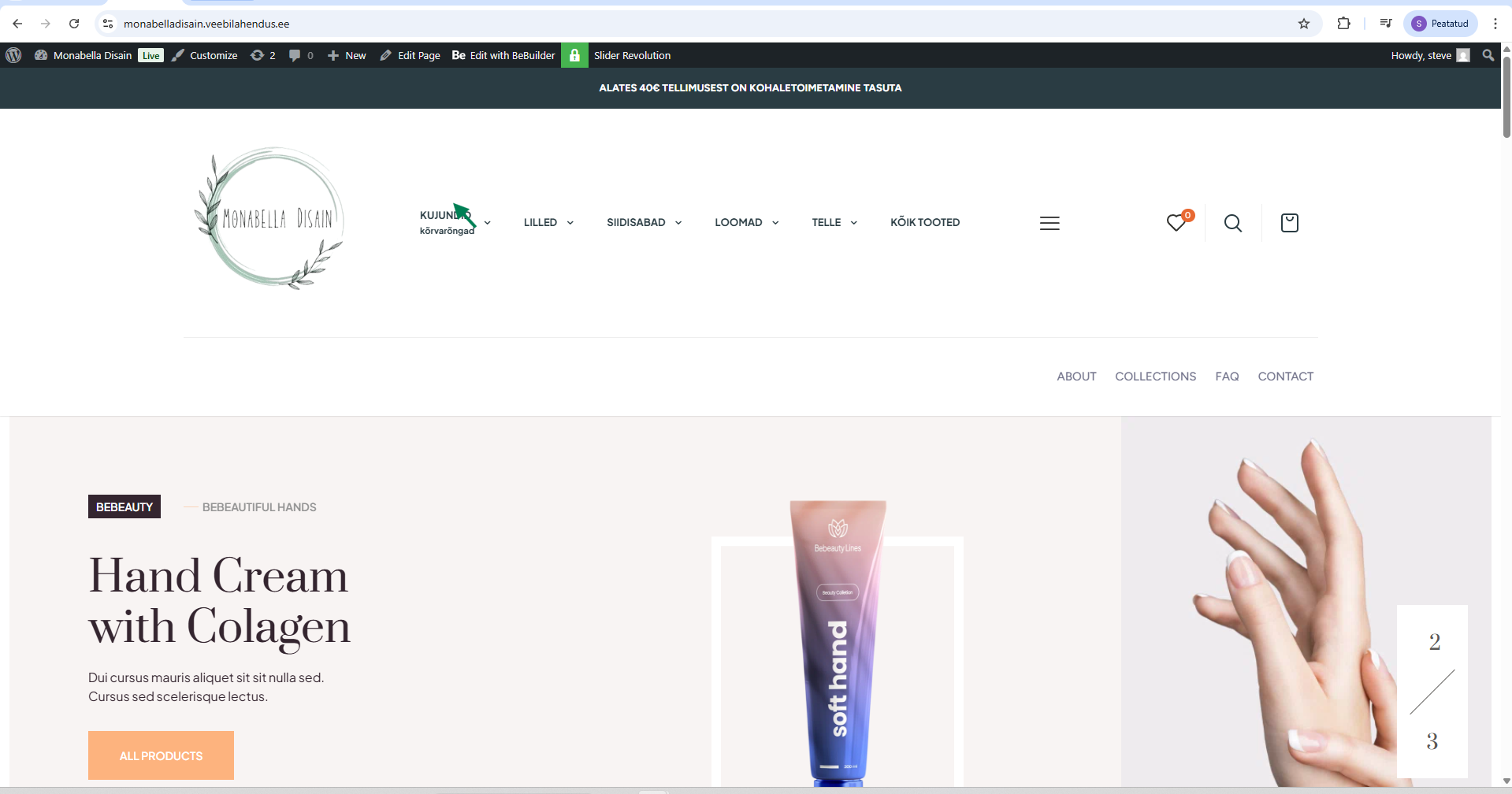Click the wishlist heart icon
Screen dimensions: 1512x794
[1176, 223]
